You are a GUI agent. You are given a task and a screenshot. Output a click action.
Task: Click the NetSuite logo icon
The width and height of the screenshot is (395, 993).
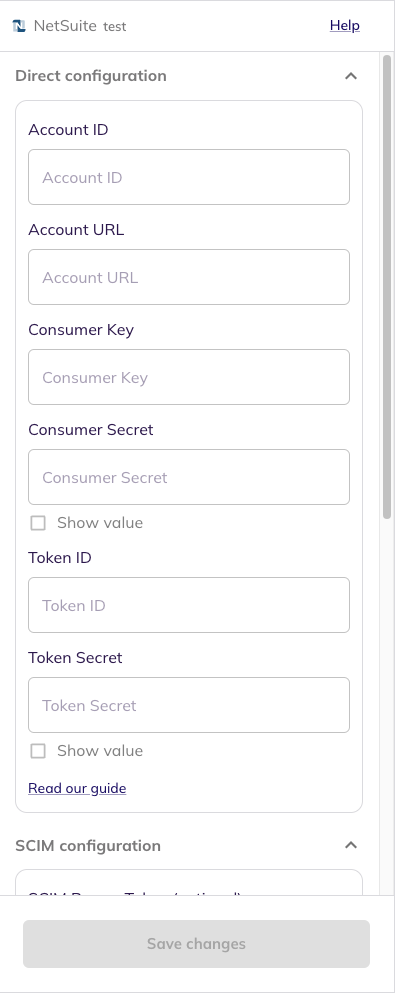coord(20,26)
